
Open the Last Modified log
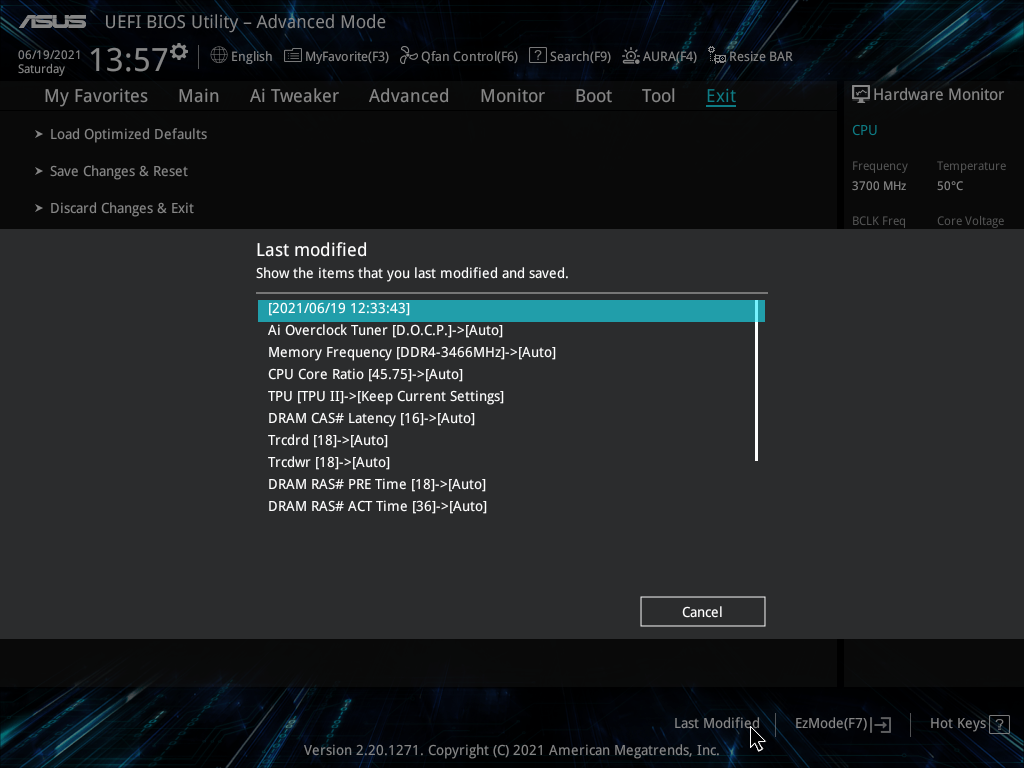[716, 723]
